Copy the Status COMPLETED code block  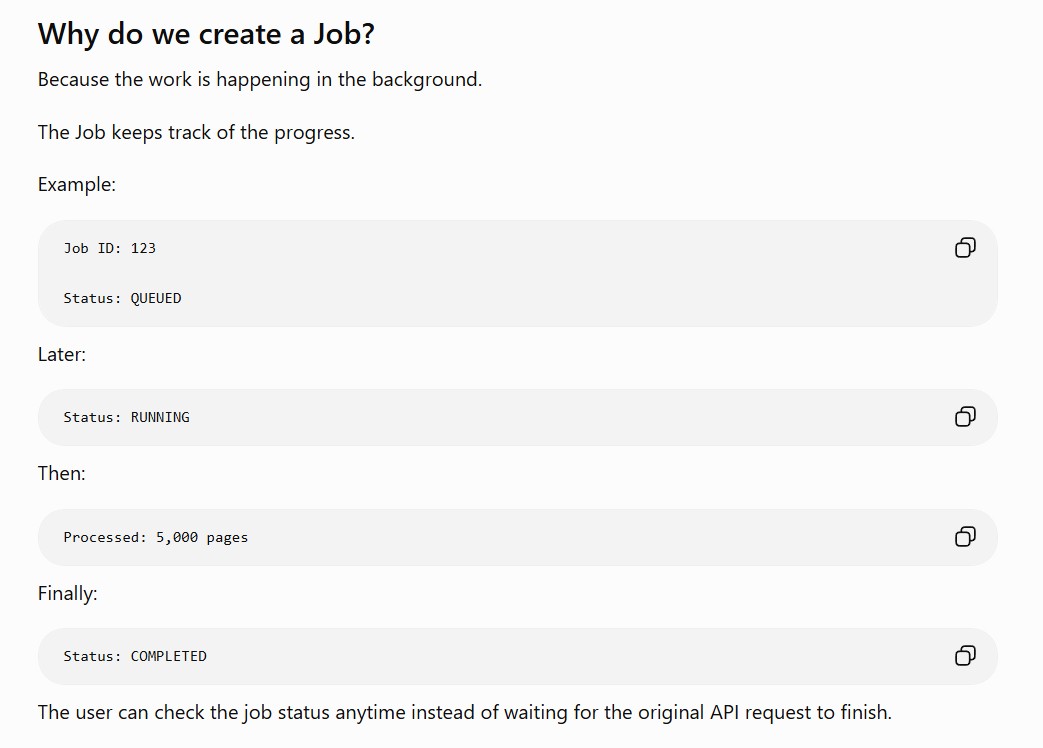click(x=965, y=656)
